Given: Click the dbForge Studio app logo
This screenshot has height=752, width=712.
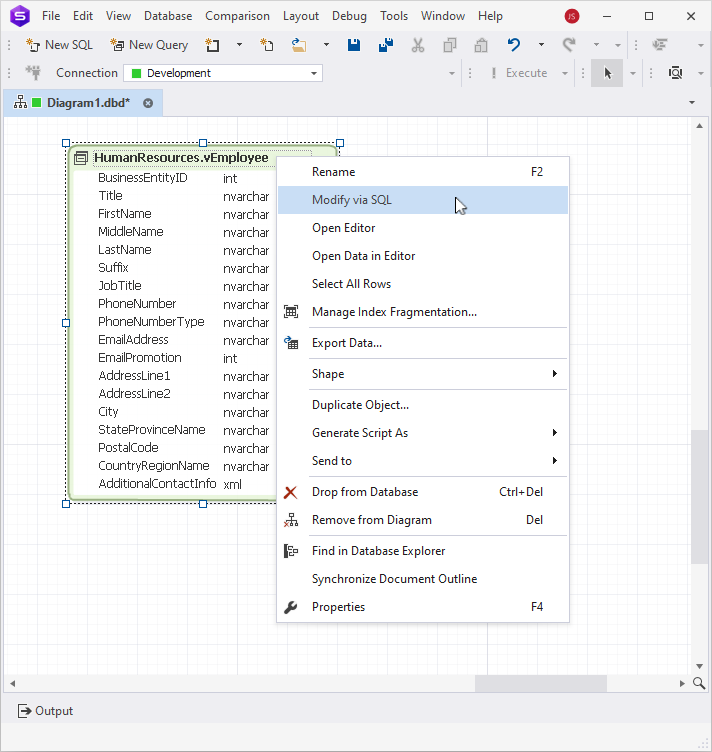Looking at the screenshot, I should (x=20, y=16).
